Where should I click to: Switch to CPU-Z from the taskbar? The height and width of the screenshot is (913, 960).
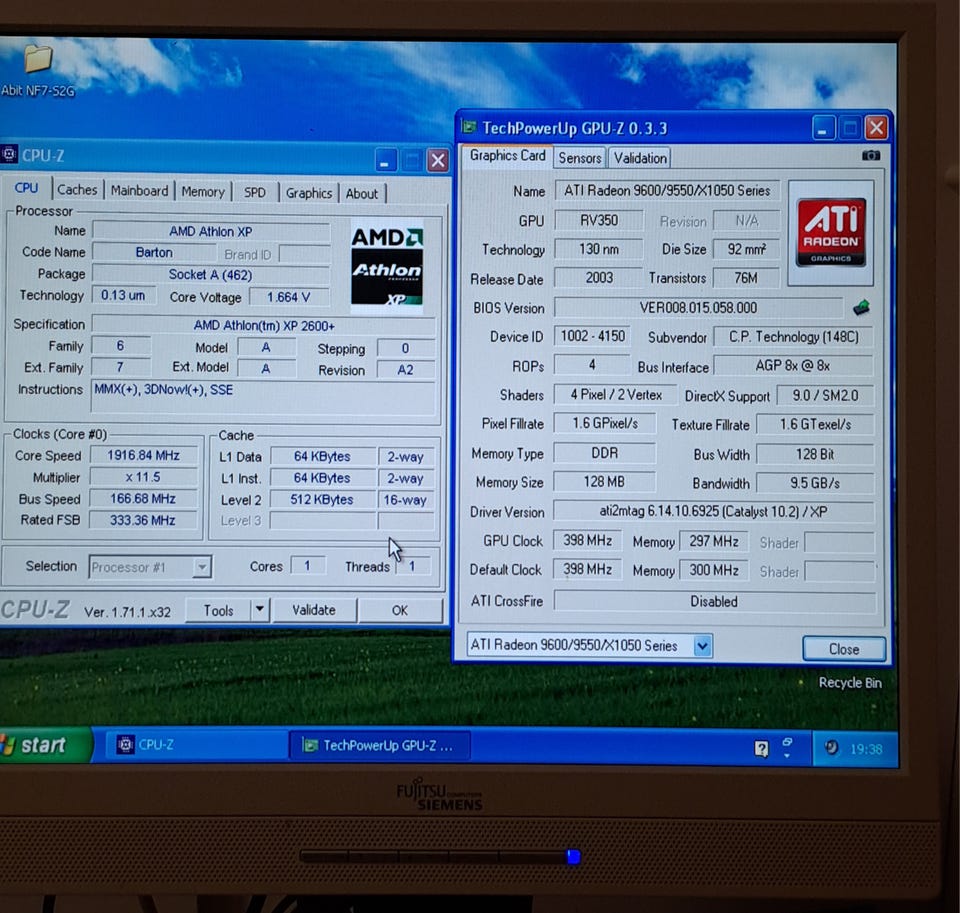(x=196, y=745)
